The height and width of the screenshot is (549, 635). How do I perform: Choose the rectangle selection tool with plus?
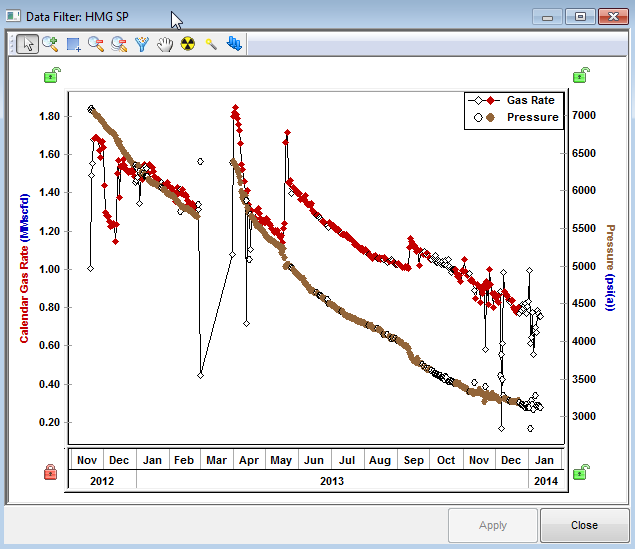point(73,44)
